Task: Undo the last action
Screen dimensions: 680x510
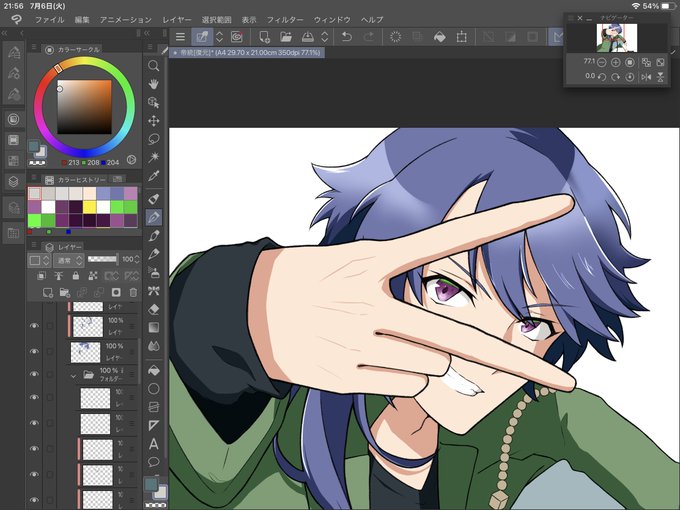Action: click(347, 37)
